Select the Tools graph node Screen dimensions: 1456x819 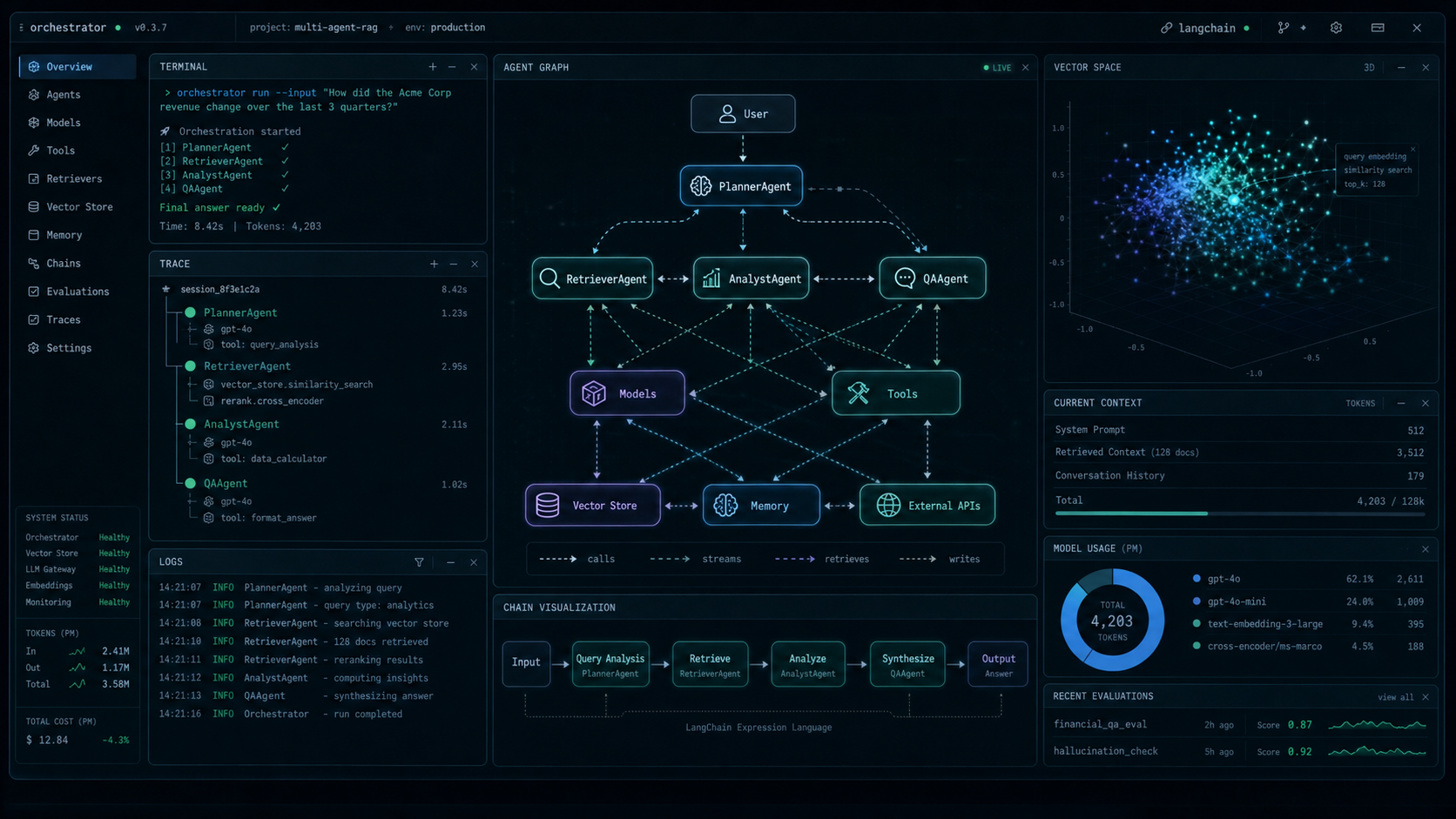point(896,393)
